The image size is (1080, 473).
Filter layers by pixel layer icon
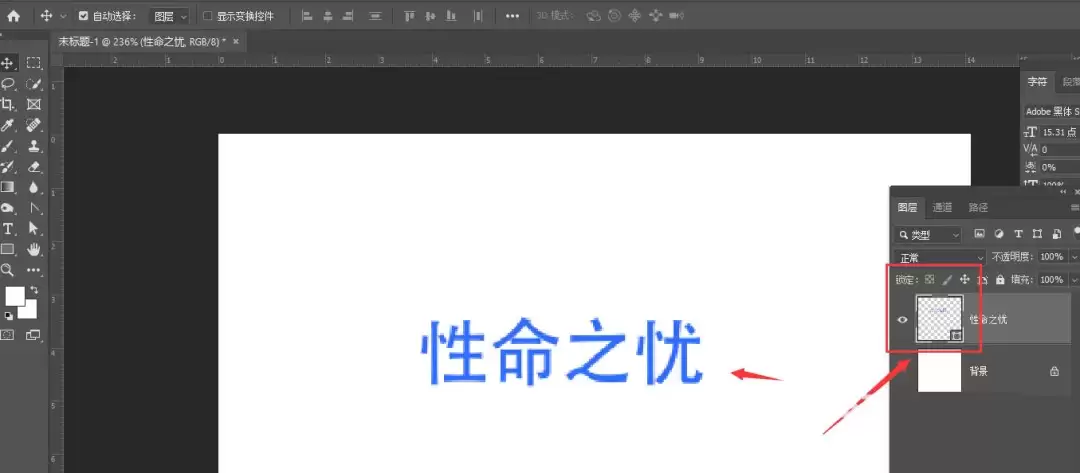click(x=979, y=234)
